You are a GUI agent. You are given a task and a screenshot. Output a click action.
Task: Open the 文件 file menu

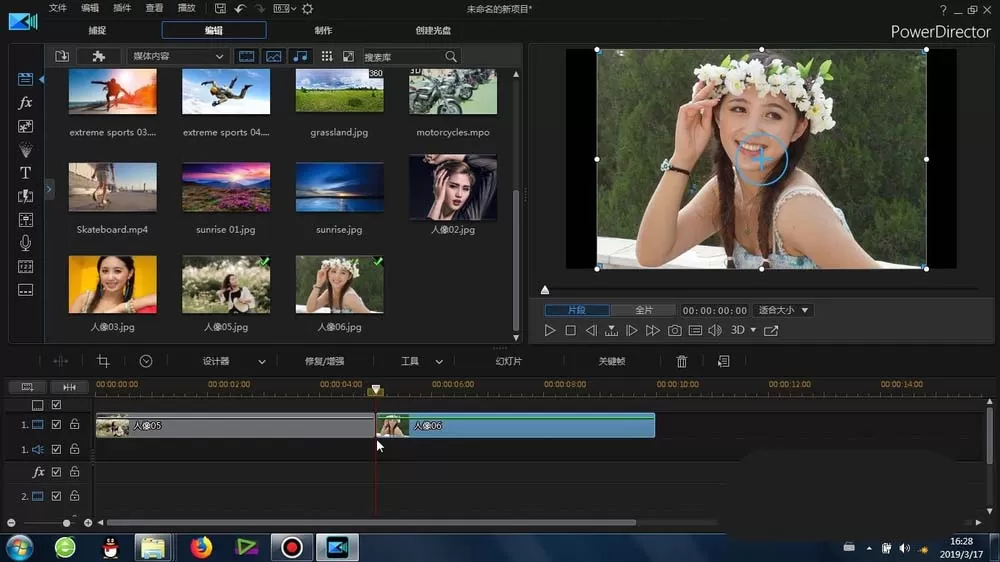pos(57,8)
